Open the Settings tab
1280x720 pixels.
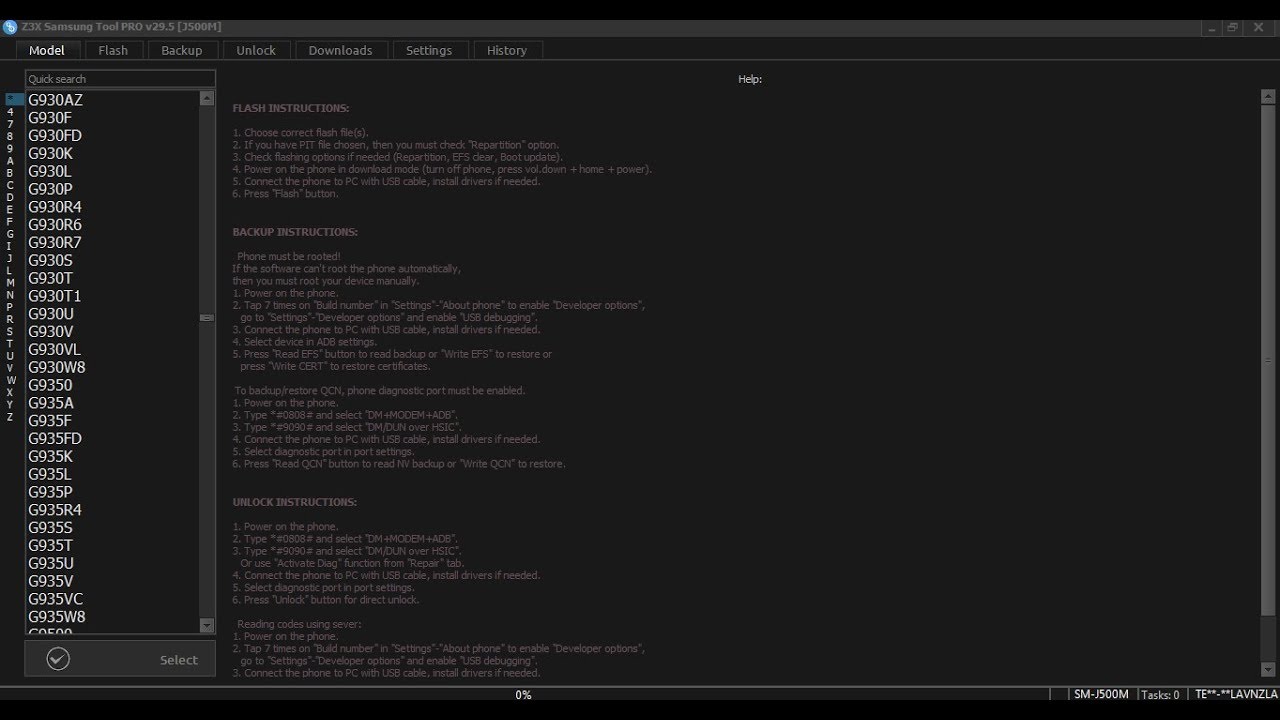429,50
